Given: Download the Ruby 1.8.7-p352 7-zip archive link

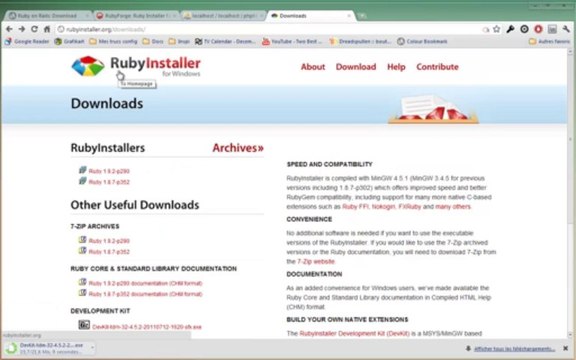Looking at the screenshot, I should click(109, 252).
